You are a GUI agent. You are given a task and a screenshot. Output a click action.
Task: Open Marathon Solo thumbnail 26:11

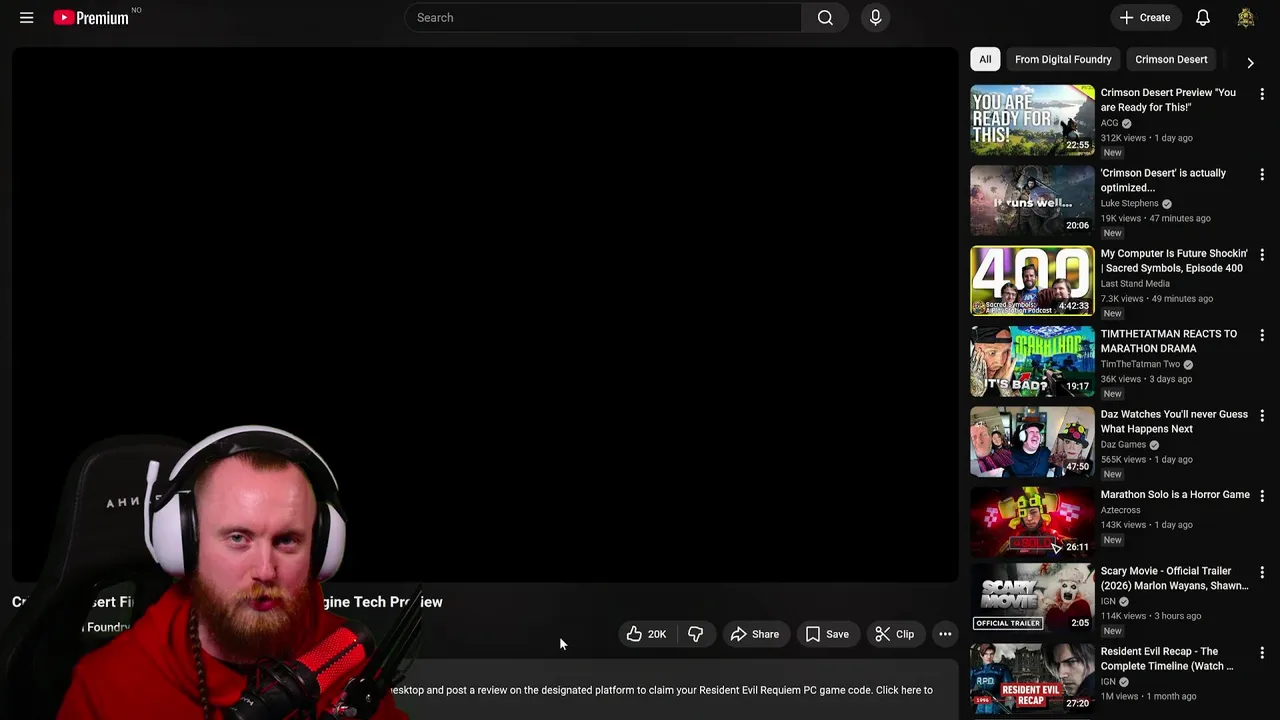pos(1032,522)
